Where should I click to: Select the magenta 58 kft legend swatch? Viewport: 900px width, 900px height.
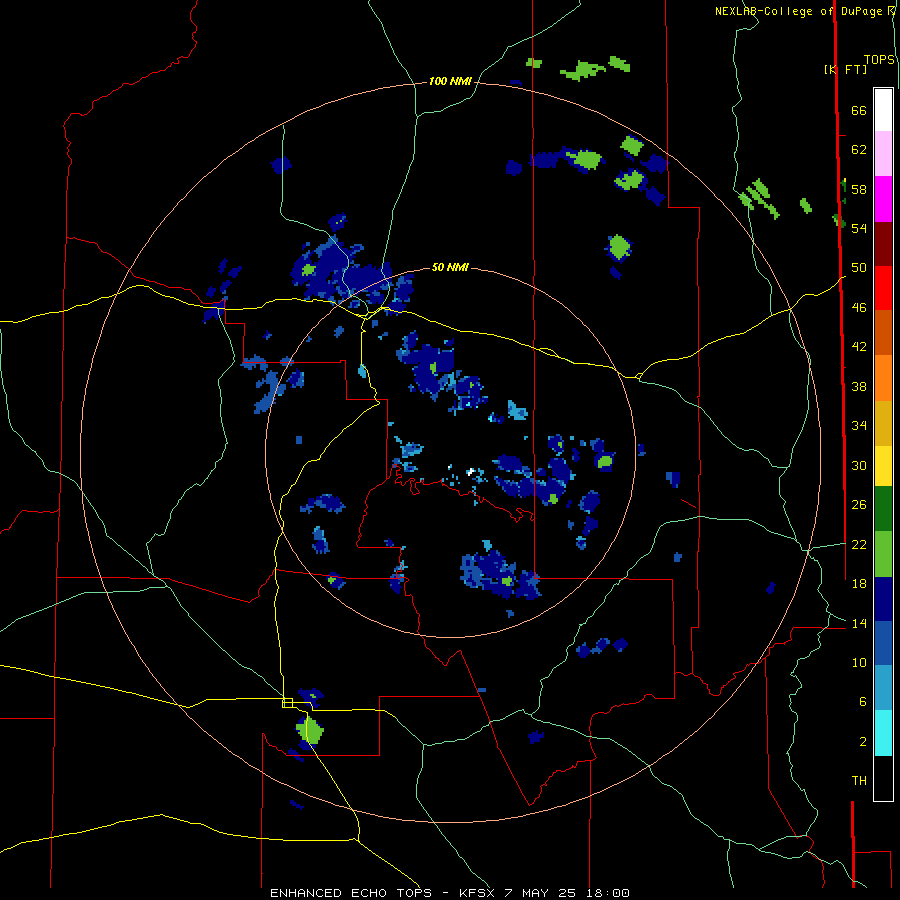883,199
